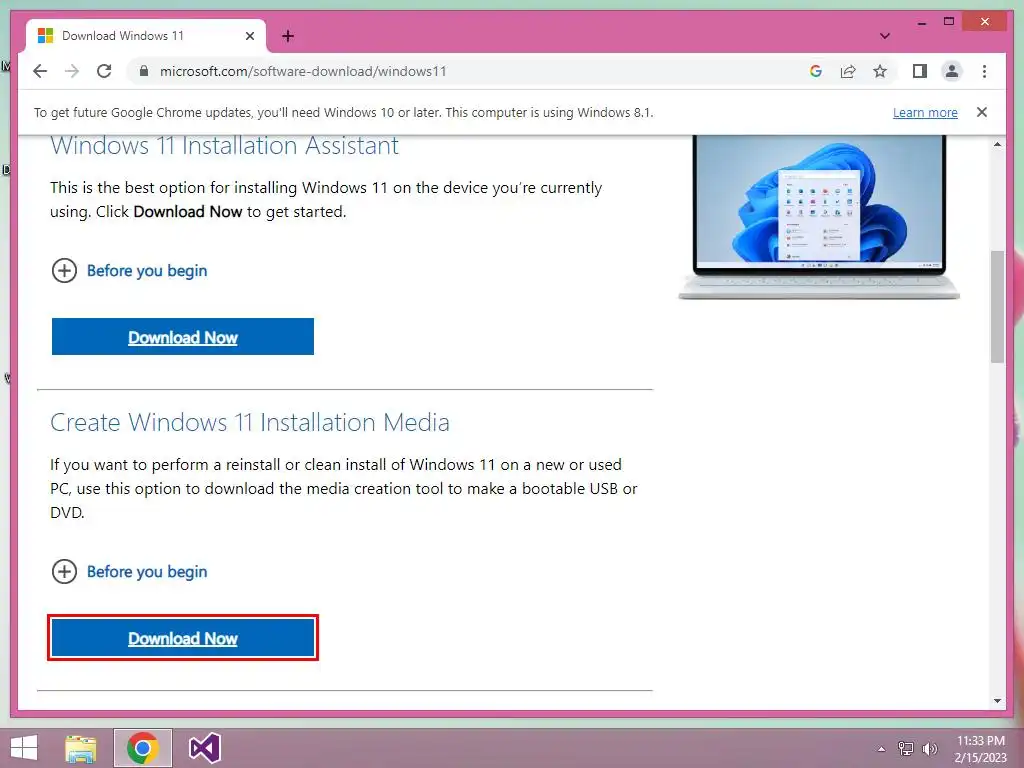Click the Create Windows 11 Installation Media heading

[x=249, y=423]
